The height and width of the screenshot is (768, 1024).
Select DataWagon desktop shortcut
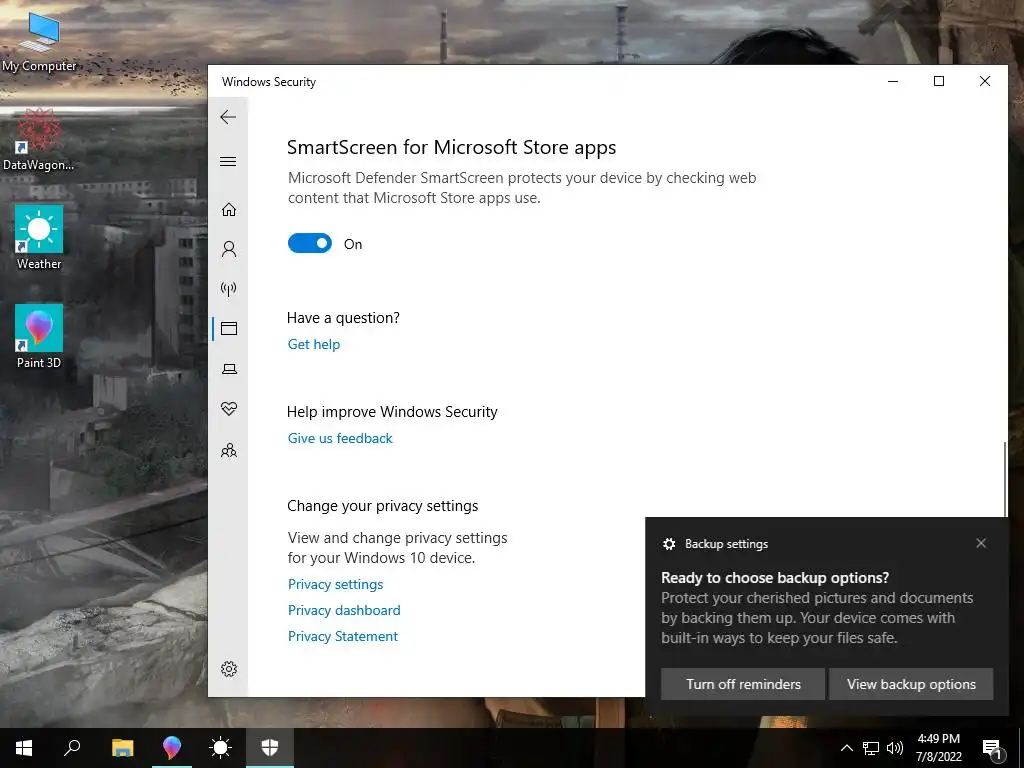coord(39,140)
